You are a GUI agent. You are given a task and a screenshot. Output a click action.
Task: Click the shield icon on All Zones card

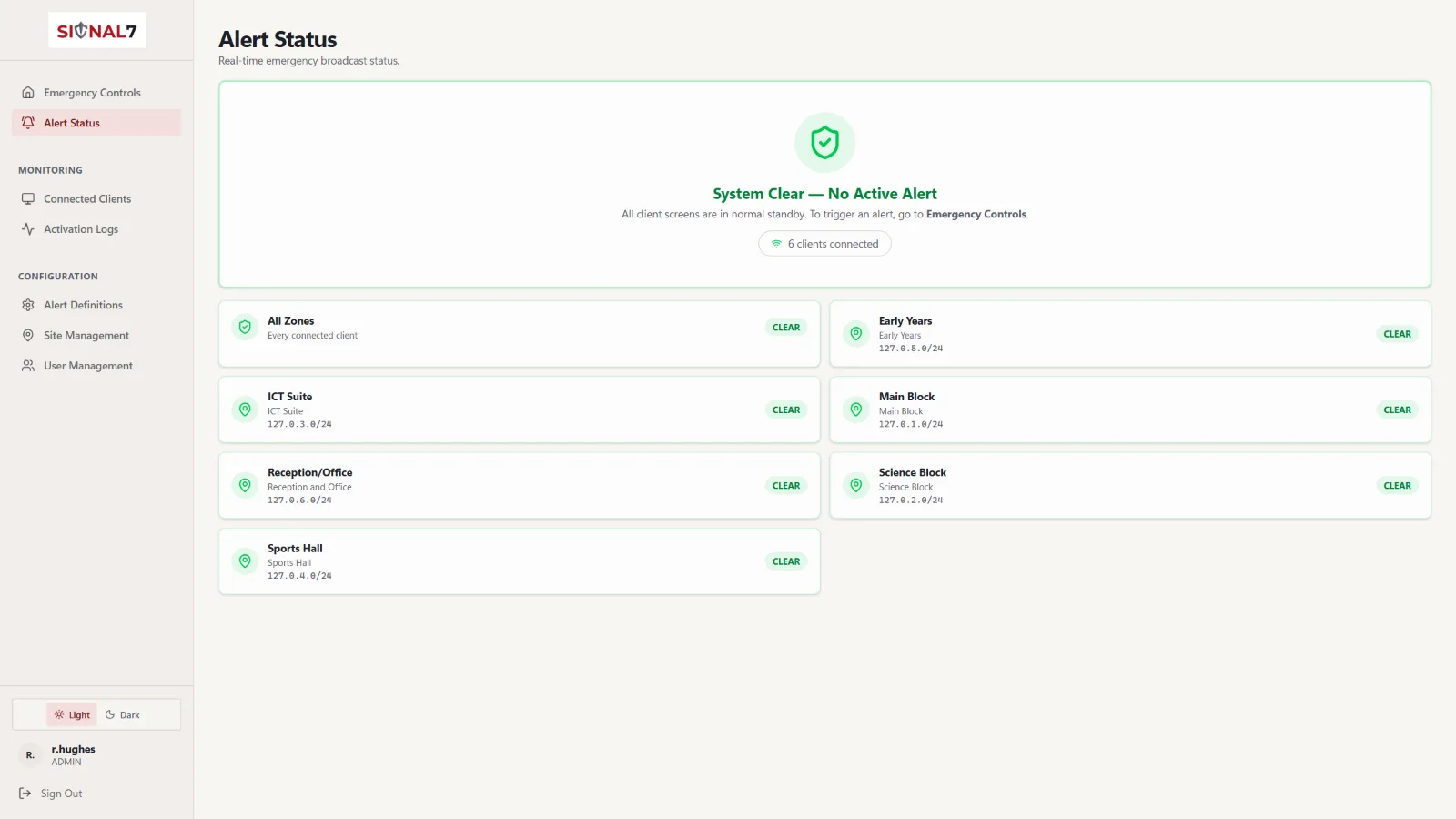(245, 328)
